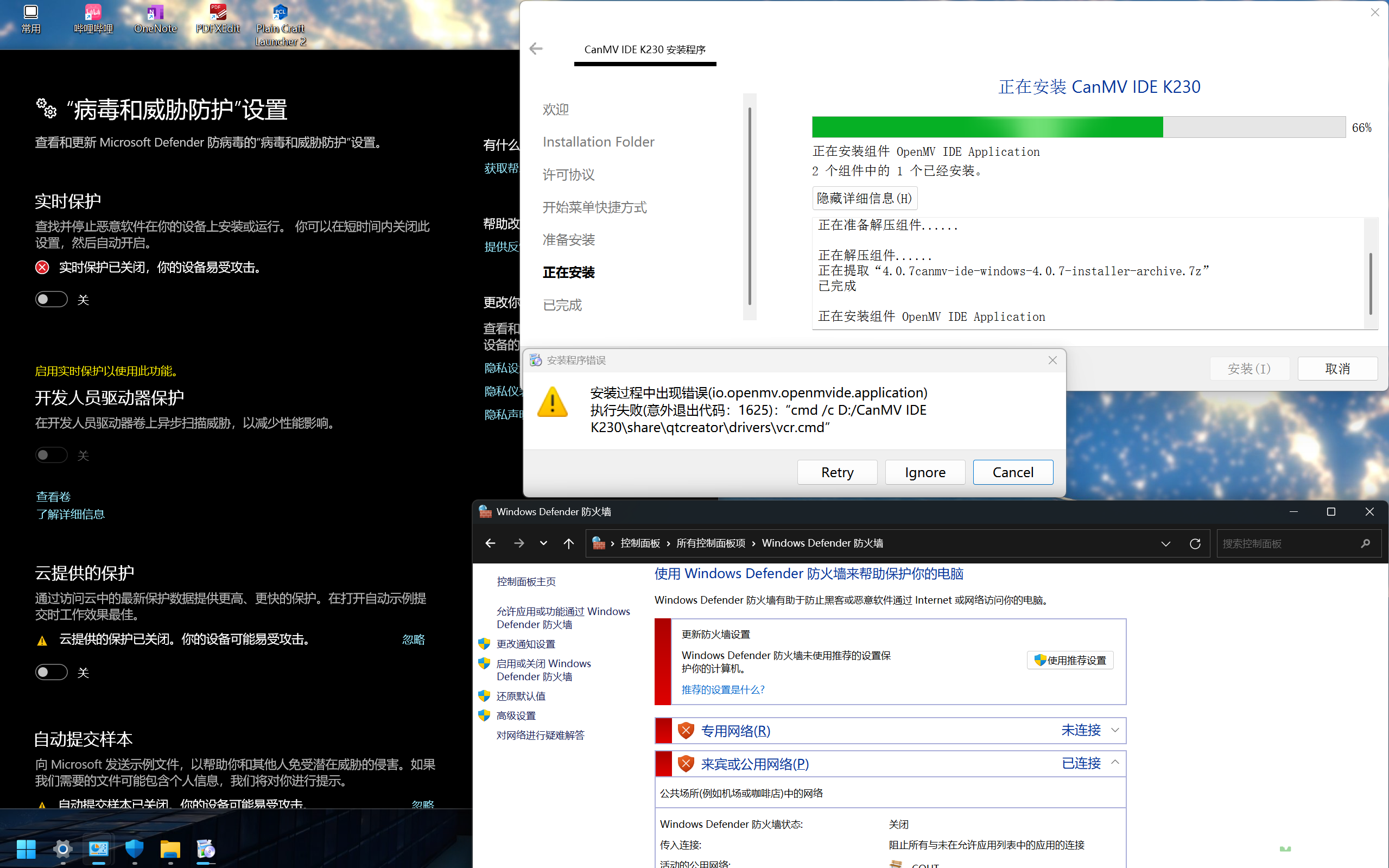Image resolution: width=1389 pixels, height=868 pixels.
Task: Click 使用推荐设置 in the firewall window
Action: 1069,660
